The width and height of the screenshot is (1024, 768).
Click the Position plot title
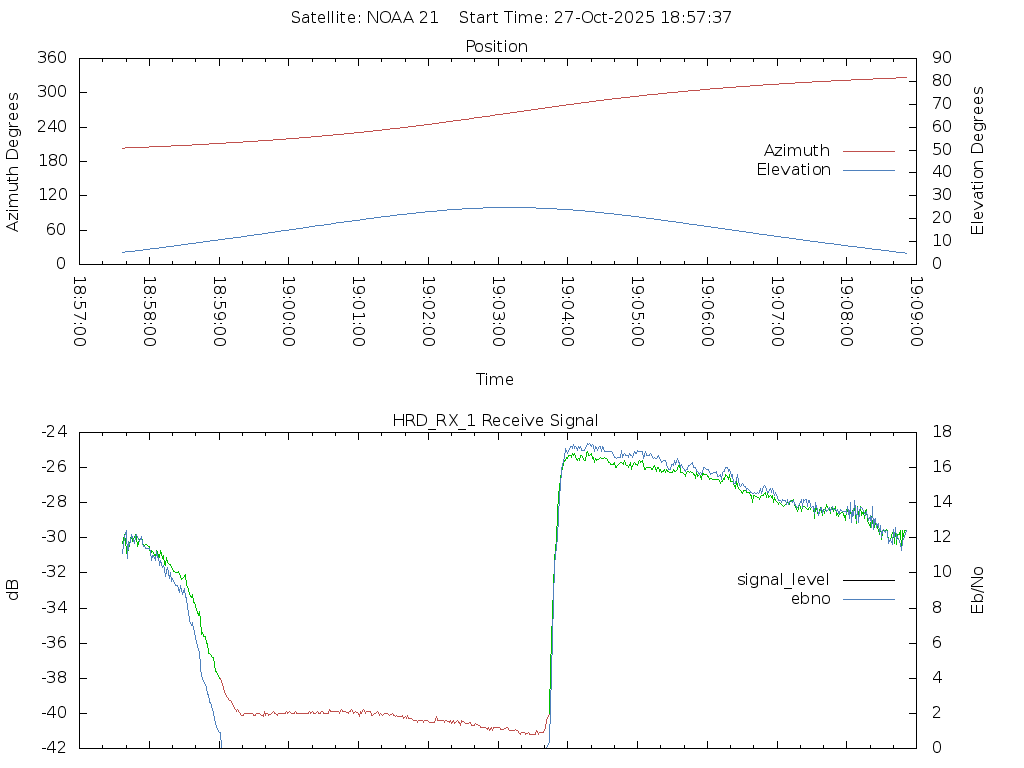point(497,47)
